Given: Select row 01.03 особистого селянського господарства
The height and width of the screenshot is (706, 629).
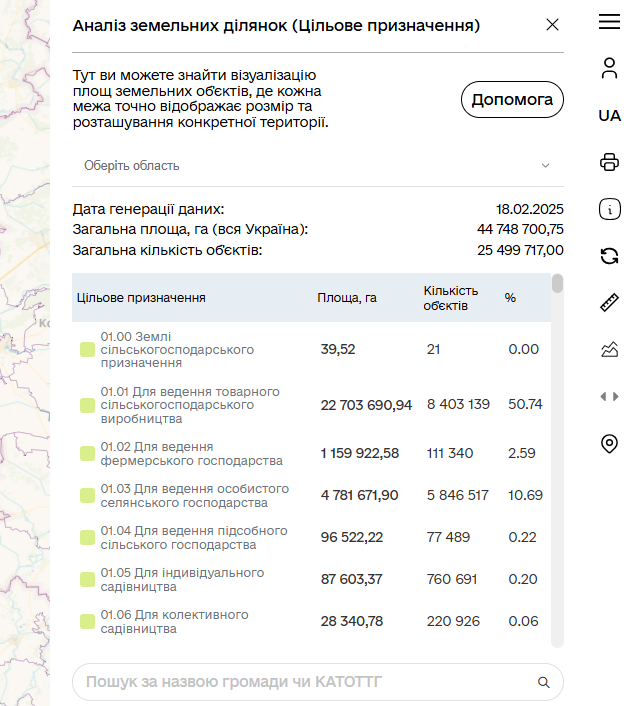Looking at the screenshot, I should point(311,495).
